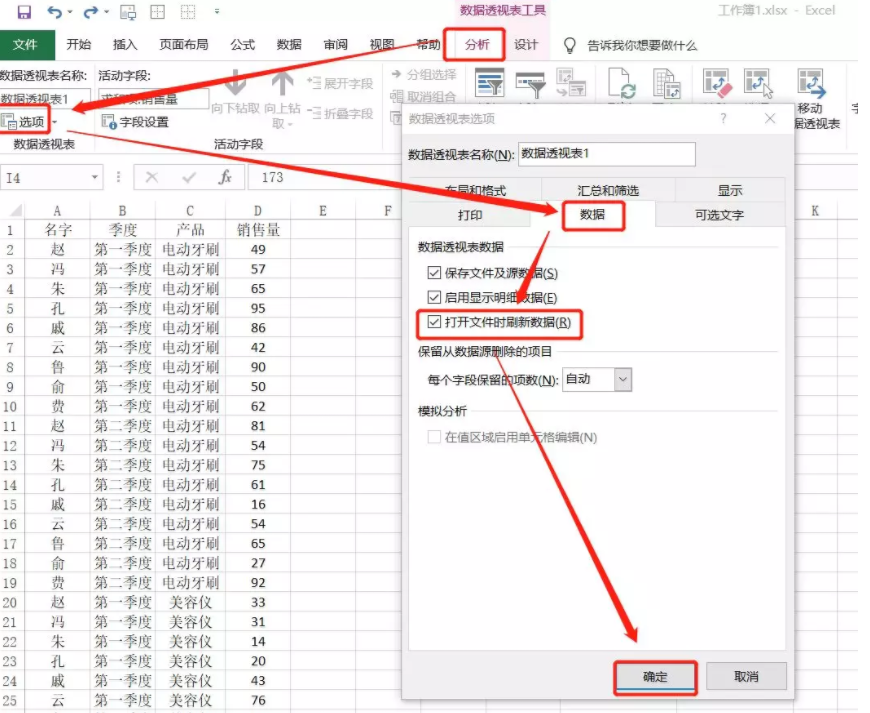Viewport: 870px width, 713px height.
Task: Click the solid-bordered grid quick access icon
Action: coord(158,12)
